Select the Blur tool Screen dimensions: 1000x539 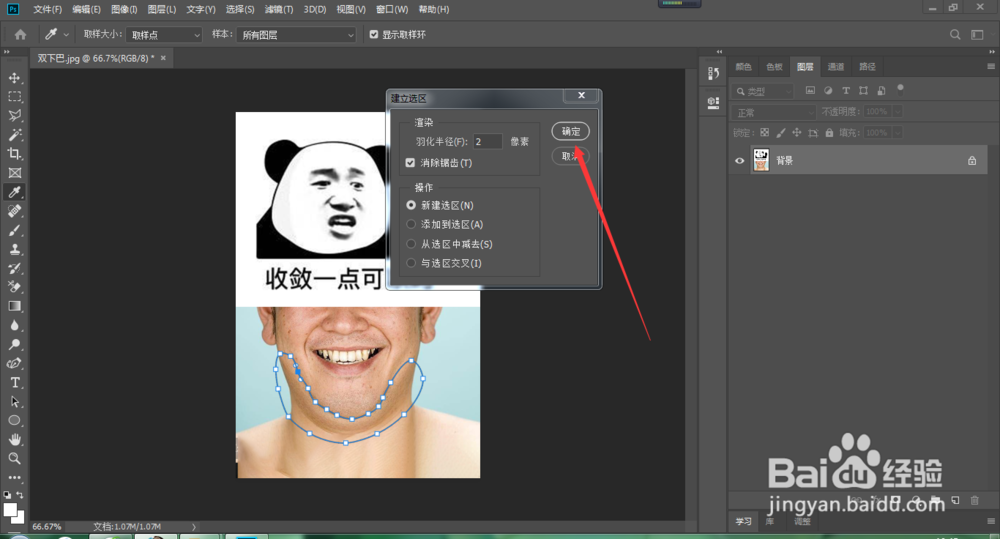pyautogui.click(x=15, y=325)
